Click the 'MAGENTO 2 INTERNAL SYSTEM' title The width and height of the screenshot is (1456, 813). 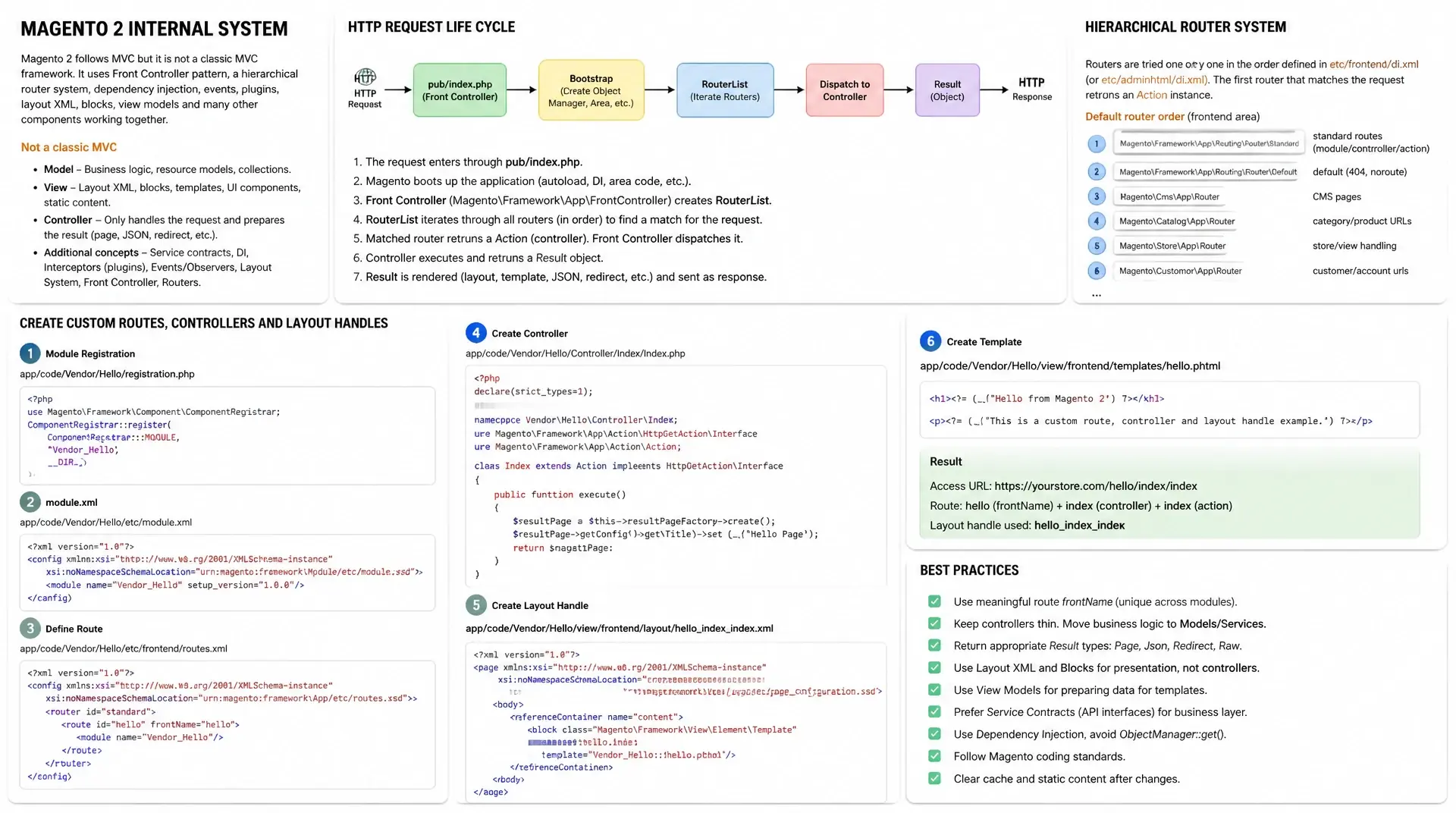click(x=154, y=29)
